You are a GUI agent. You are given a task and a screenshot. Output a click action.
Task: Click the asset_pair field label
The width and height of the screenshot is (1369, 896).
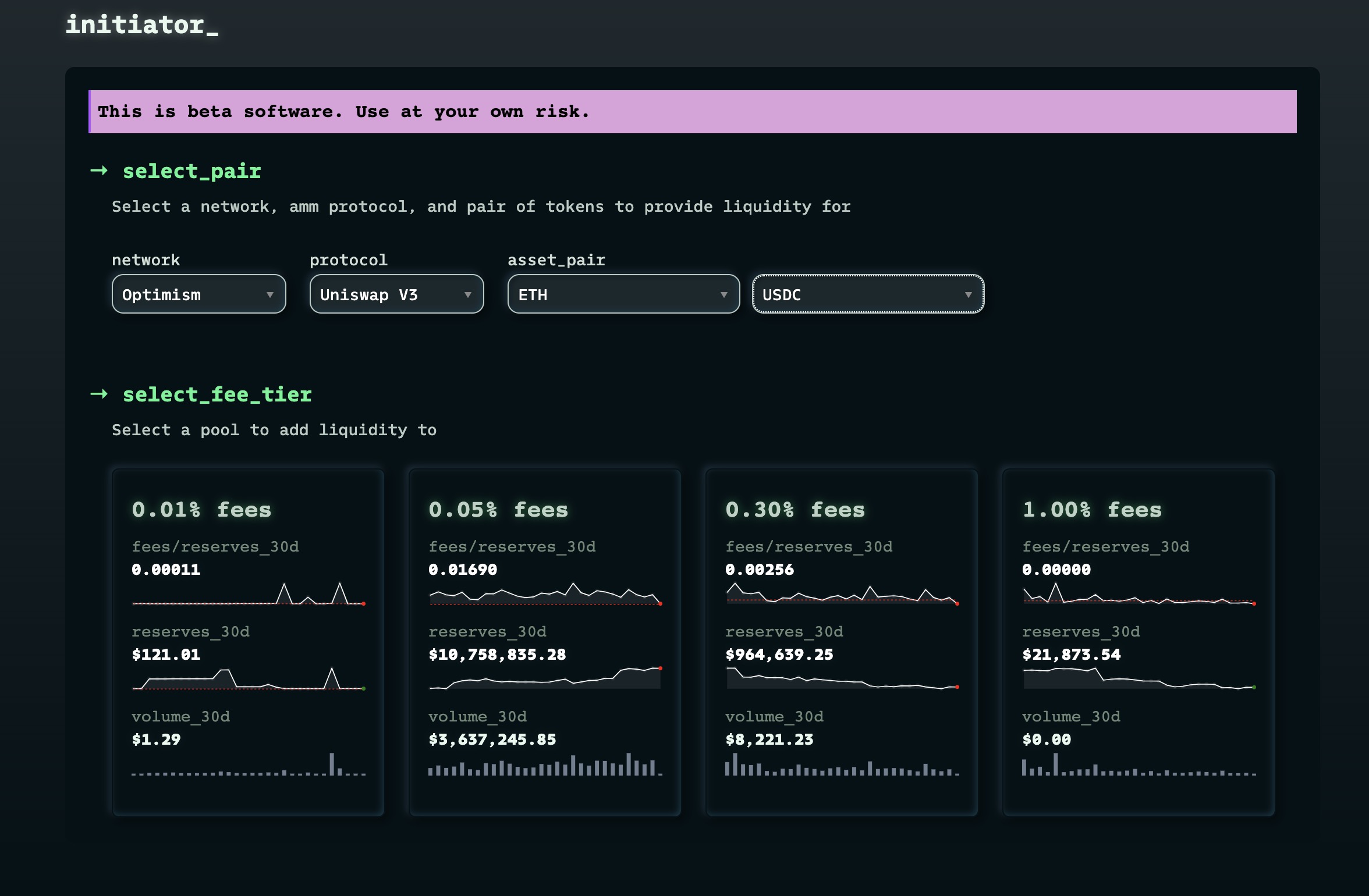(x=556, y=260)
